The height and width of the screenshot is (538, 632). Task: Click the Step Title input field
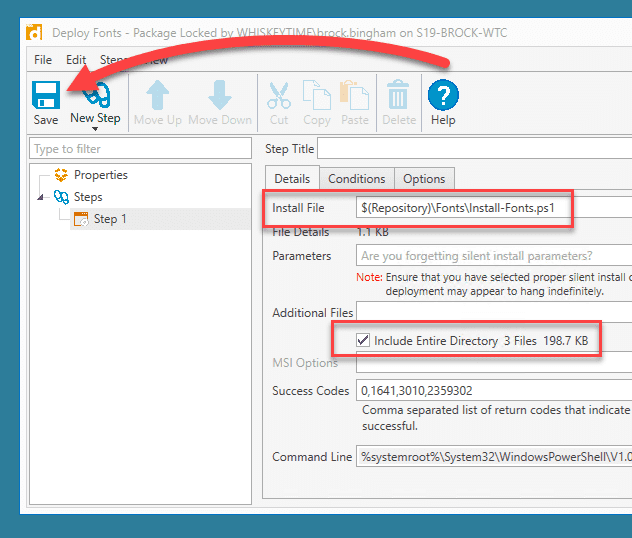[474, 149]
